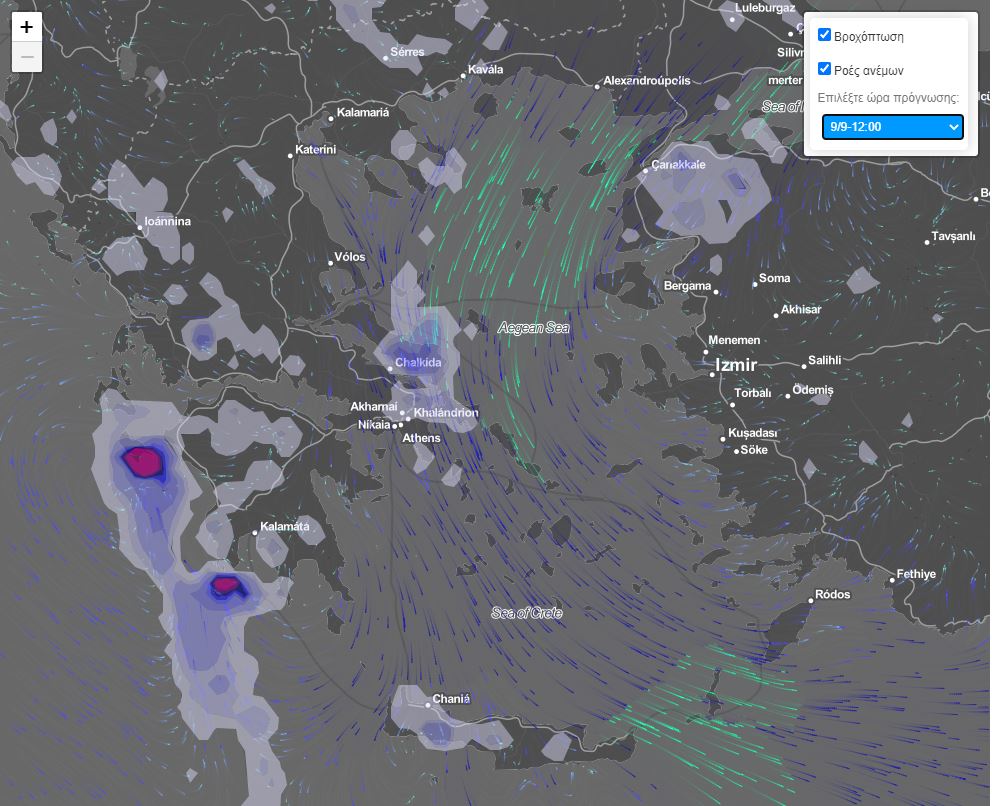Click the Ροές ανέμων label text
Image resolution: width=992 pixels, height=806 pixels.
pyautogui.click(x=868, y=70)
